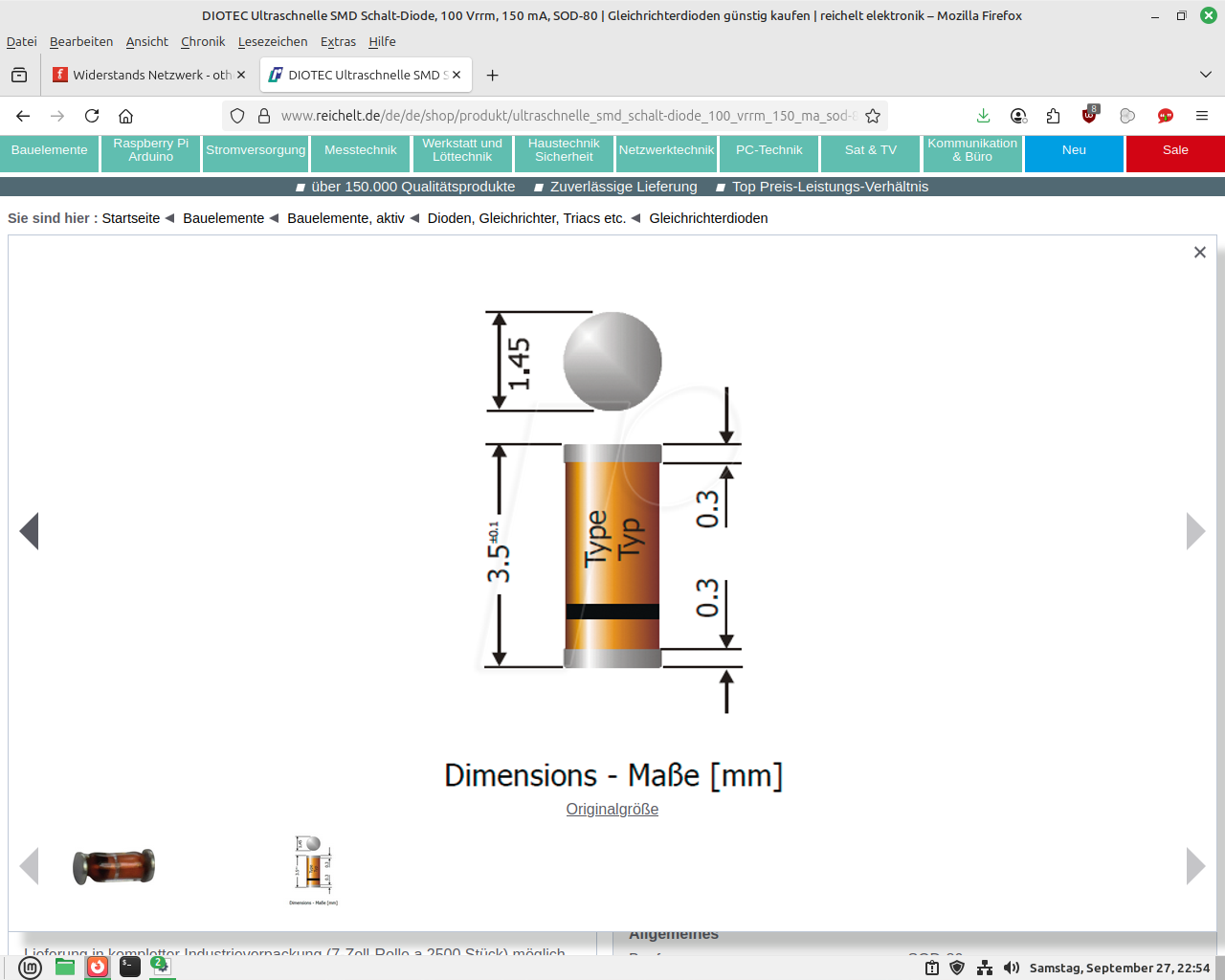Open the volume control in system tray
Viewport: 1225px width, 980px height.
pyautogui.click(x=1012, y=968)
